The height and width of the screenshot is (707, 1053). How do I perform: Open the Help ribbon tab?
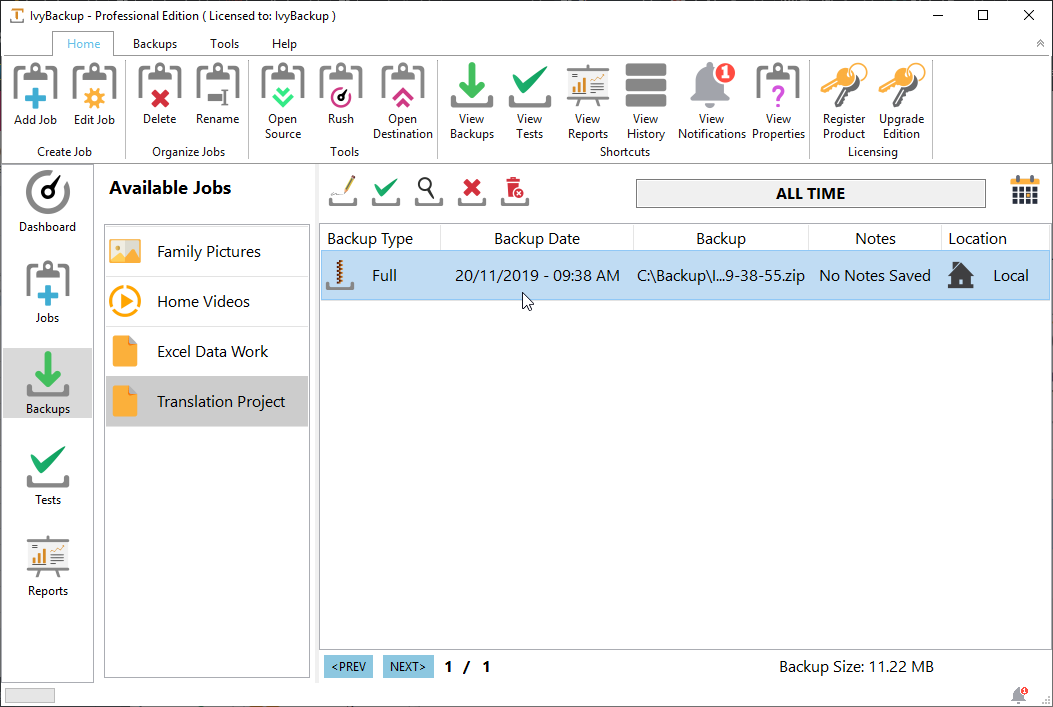tap(284, 44)
